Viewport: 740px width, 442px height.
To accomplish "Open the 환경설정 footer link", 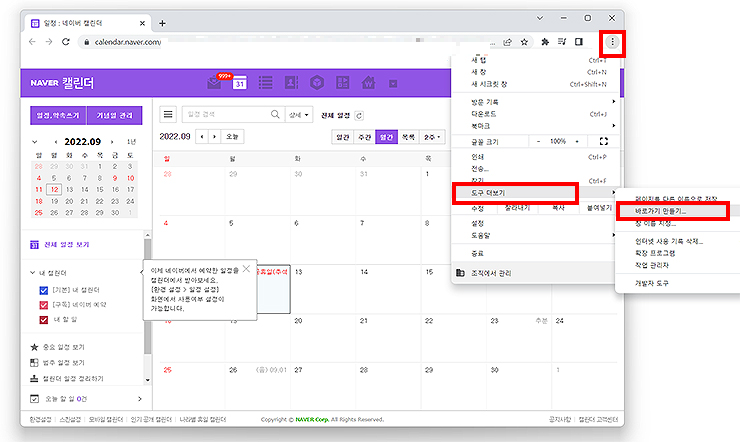I will (x=40, y=419).
